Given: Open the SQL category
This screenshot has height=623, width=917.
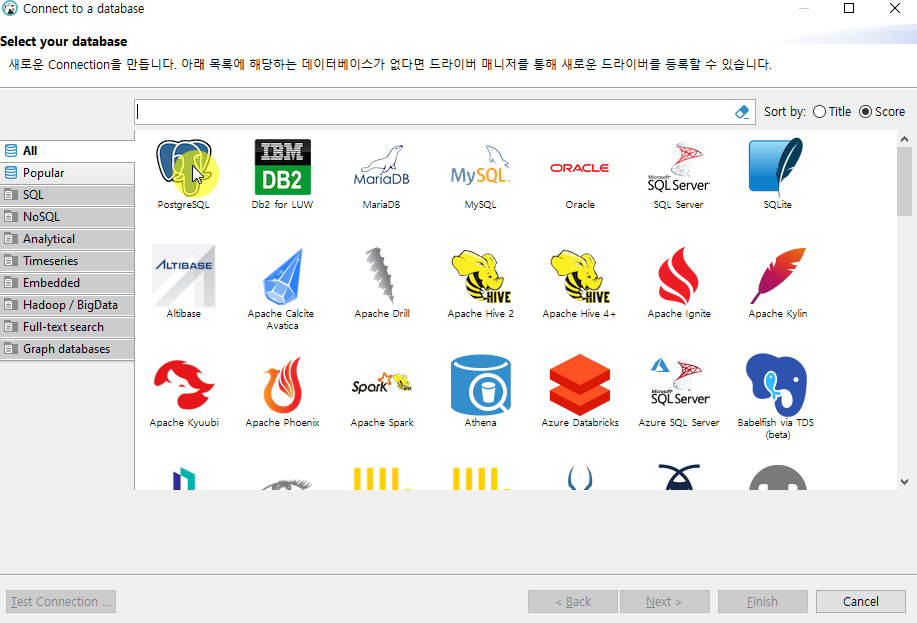Looking at the screenshot, I should tap(67, 195).
